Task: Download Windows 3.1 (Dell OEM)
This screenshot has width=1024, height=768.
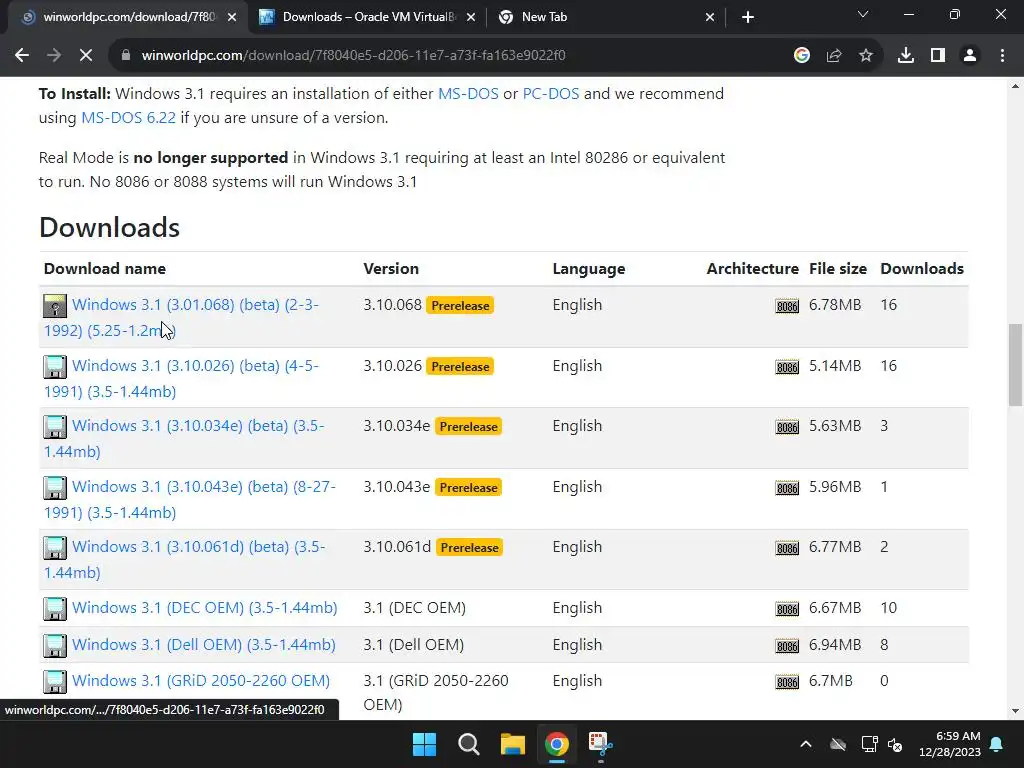Action: [204, 645]
